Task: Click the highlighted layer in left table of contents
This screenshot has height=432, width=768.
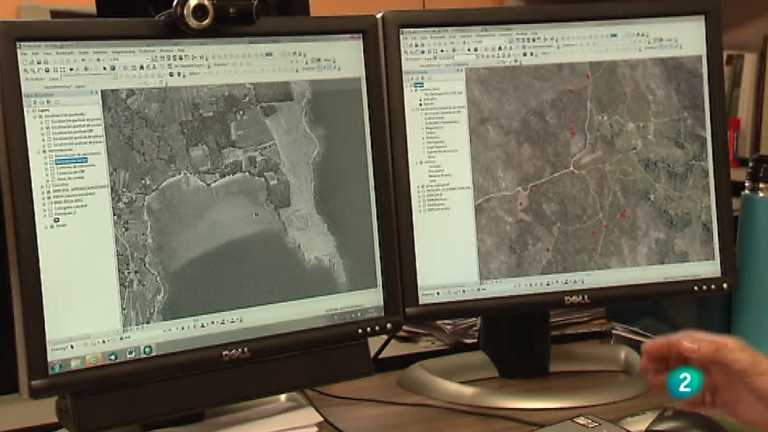Action: coord(71,160)
